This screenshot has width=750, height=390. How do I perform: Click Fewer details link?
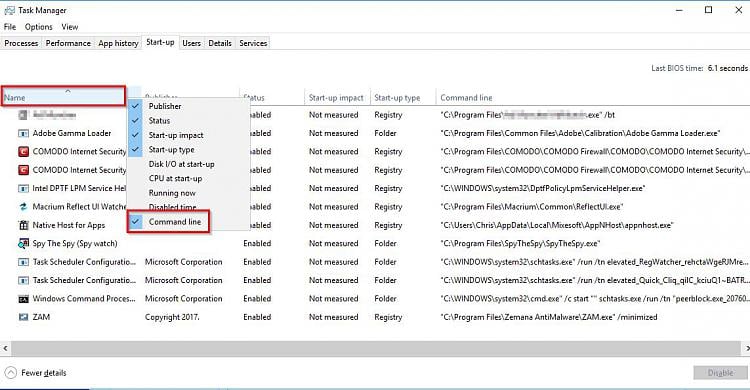pyautogui.click(x=44, y=373)
